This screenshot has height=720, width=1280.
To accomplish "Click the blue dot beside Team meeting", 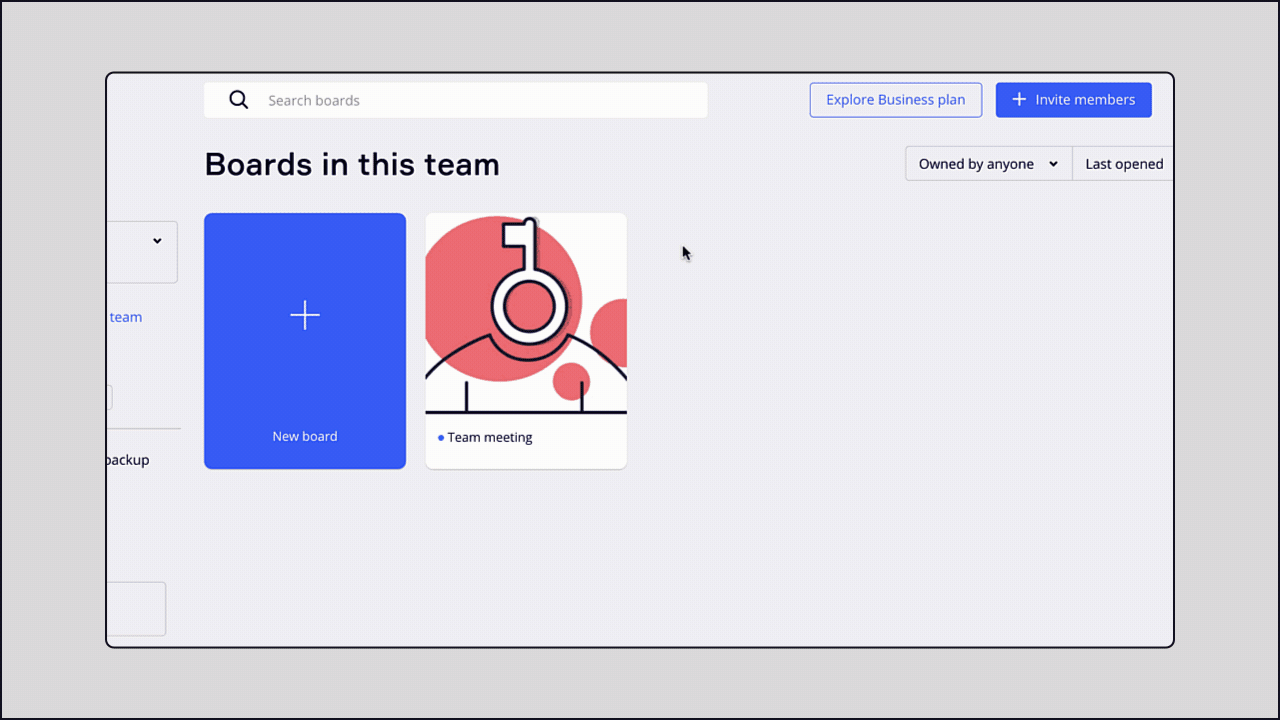I will 440,437.
